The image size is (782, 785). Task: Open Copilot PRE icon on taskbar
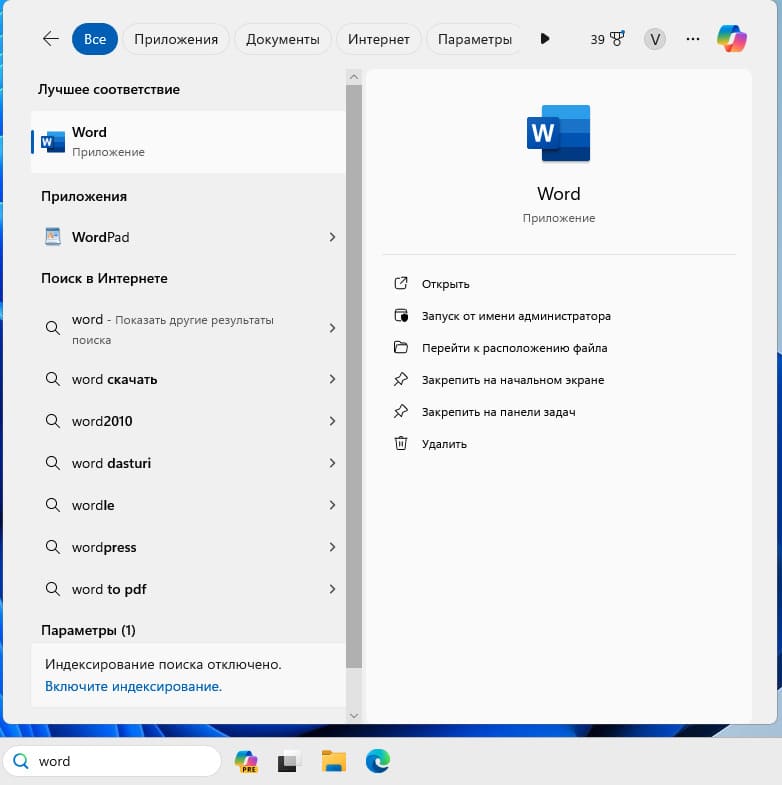tap(246, 761)
